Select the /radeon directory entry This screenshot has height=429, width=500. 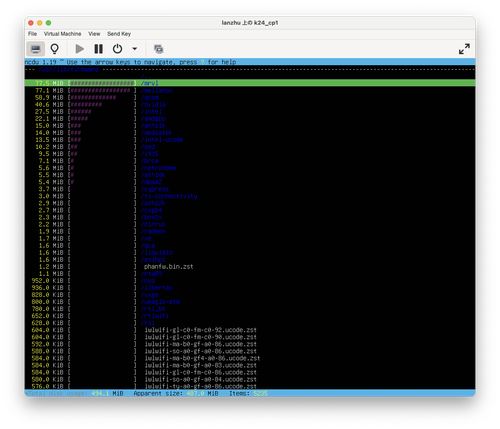pos(153,231)
